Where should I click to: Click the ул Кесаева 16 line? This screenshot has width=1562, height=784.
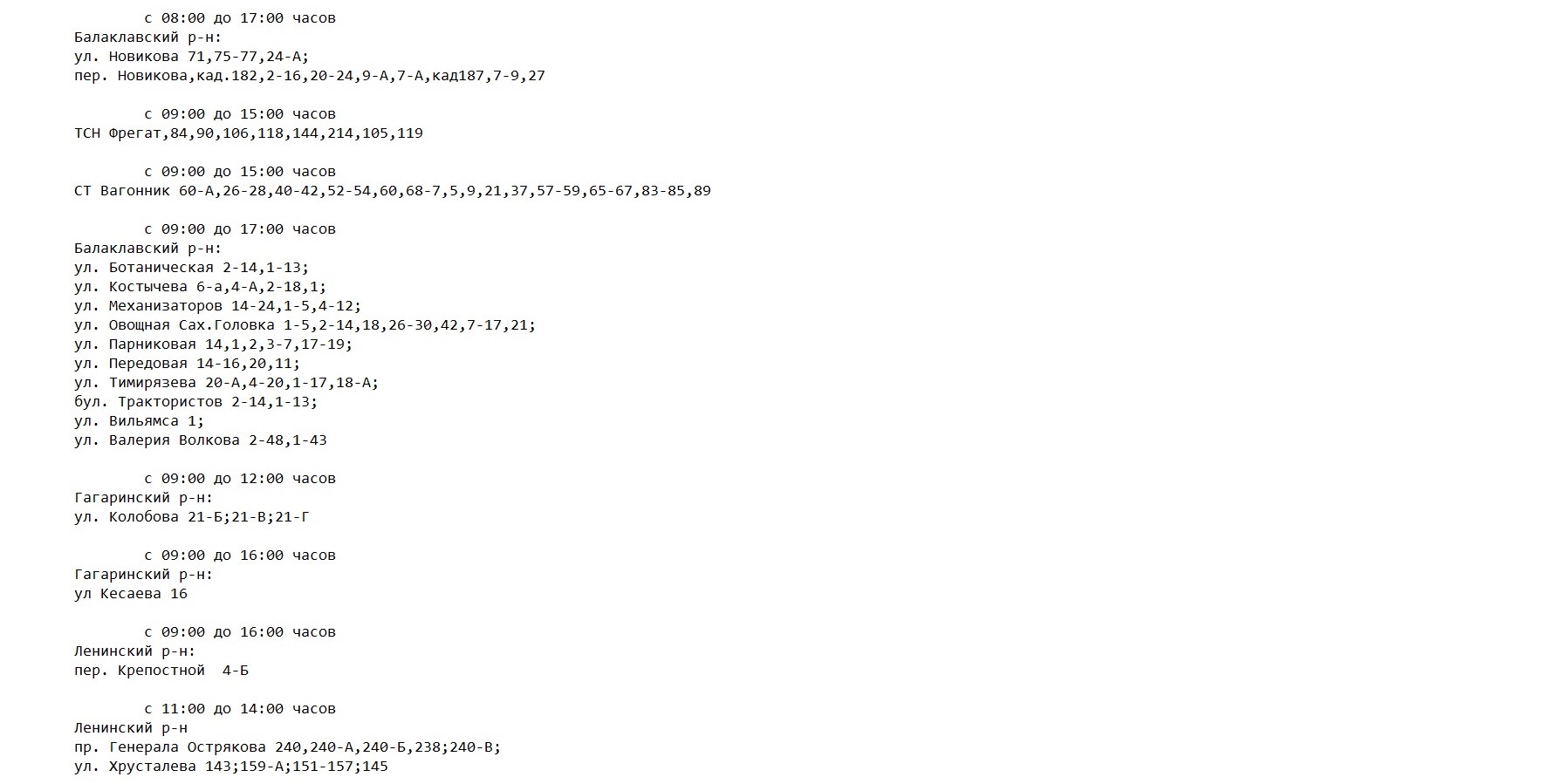click(130, 594)
